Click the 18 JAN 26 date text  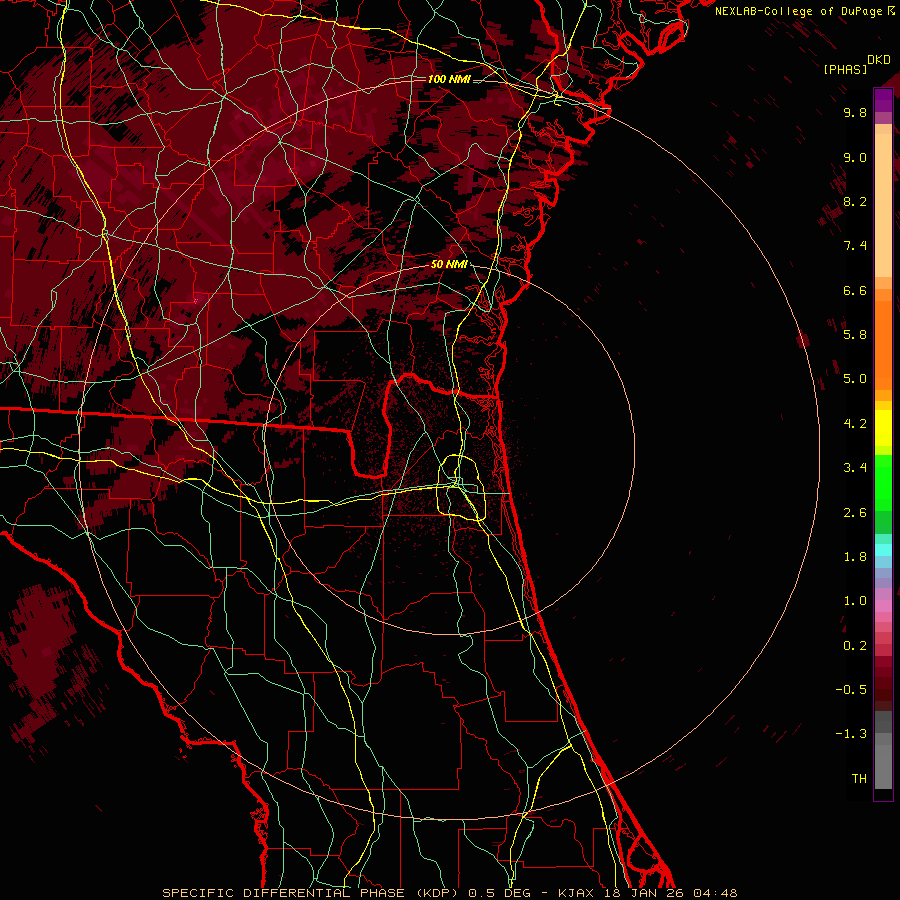click(x=644, y=893)
